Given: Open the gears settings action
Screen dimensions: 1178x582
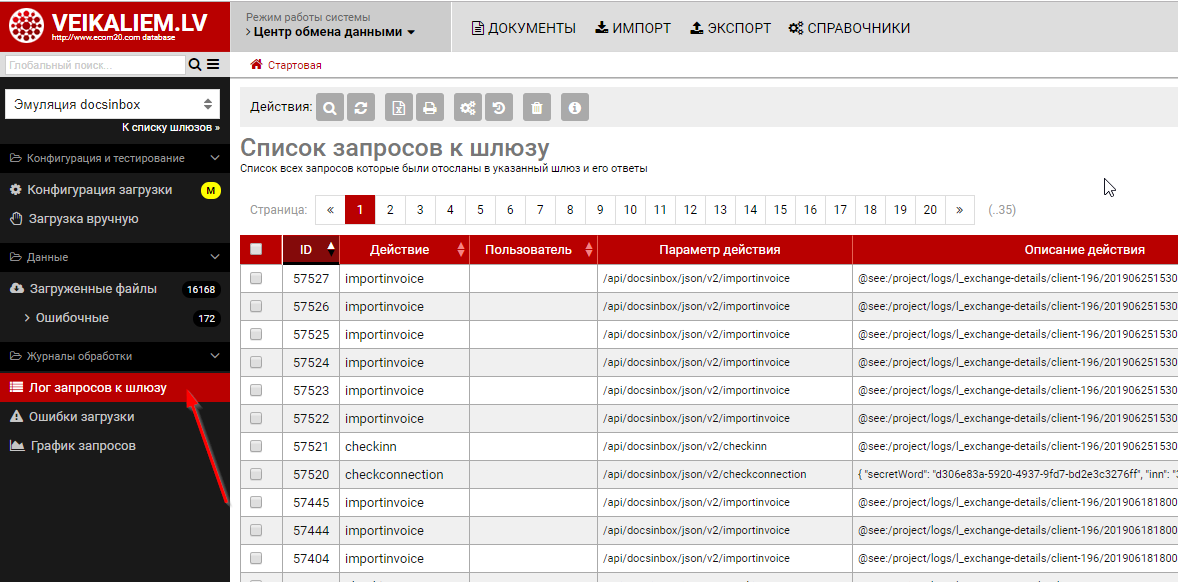Looking at the screenshot, I should (467, 107).
